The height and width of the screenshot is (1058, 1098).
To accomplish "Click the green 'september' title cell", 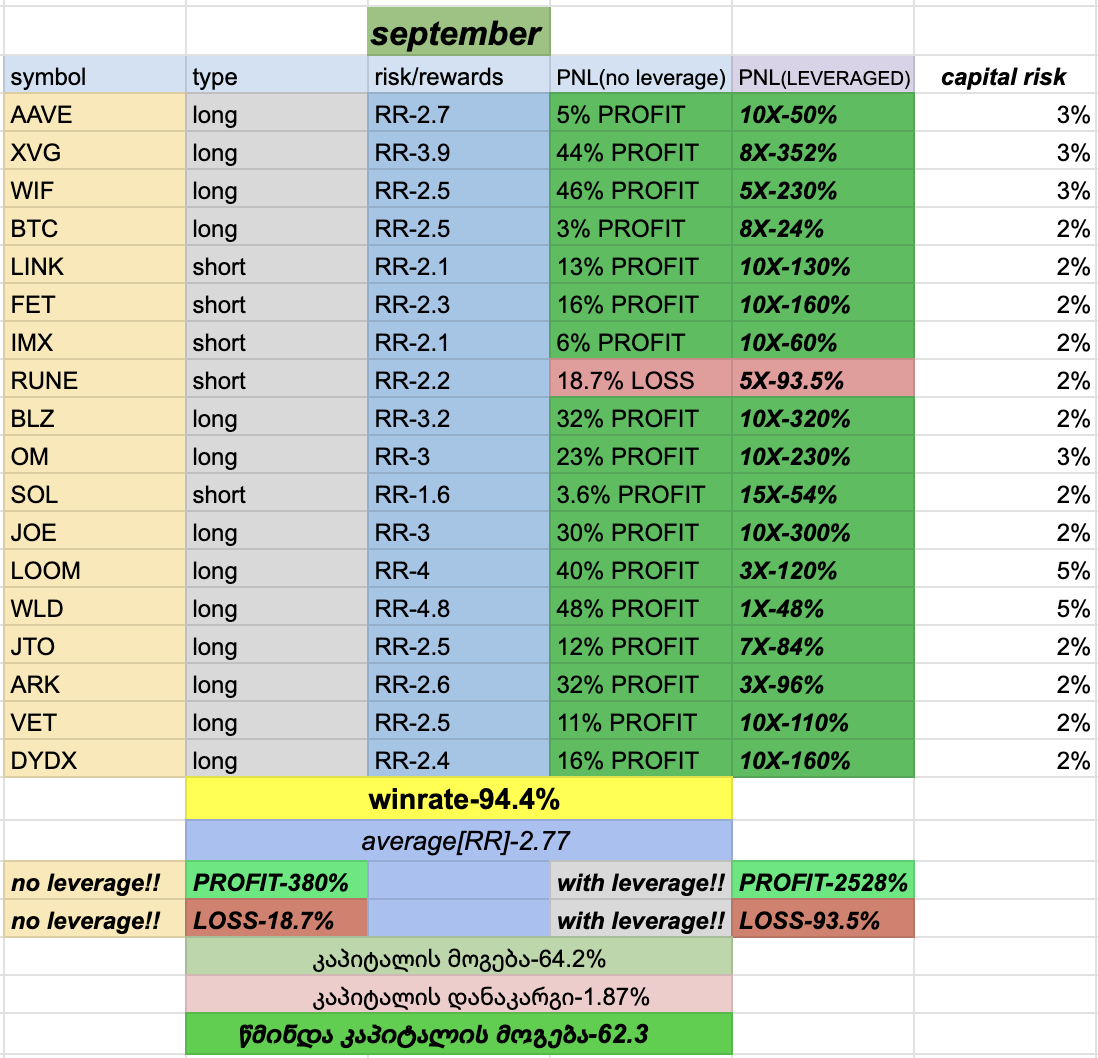I will (458, 34).
